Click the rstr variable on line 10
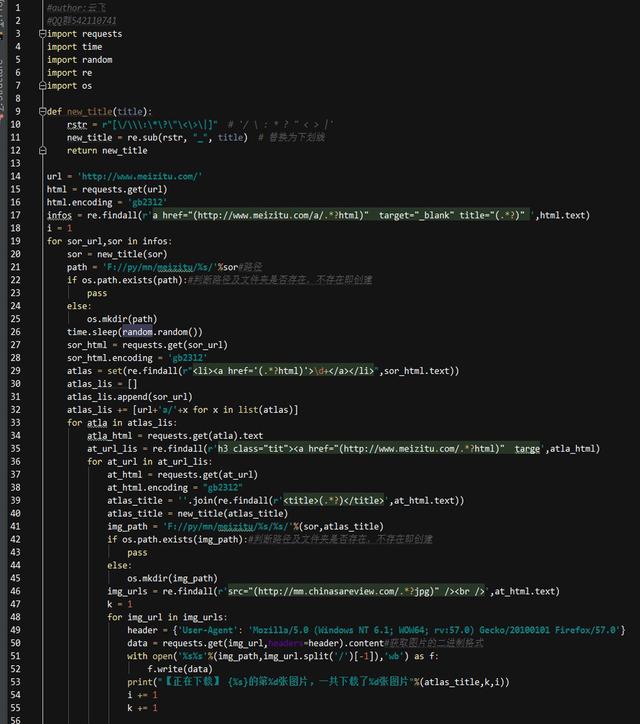The width and height of the screenshot is (640, 724). [x=77, y=125]
